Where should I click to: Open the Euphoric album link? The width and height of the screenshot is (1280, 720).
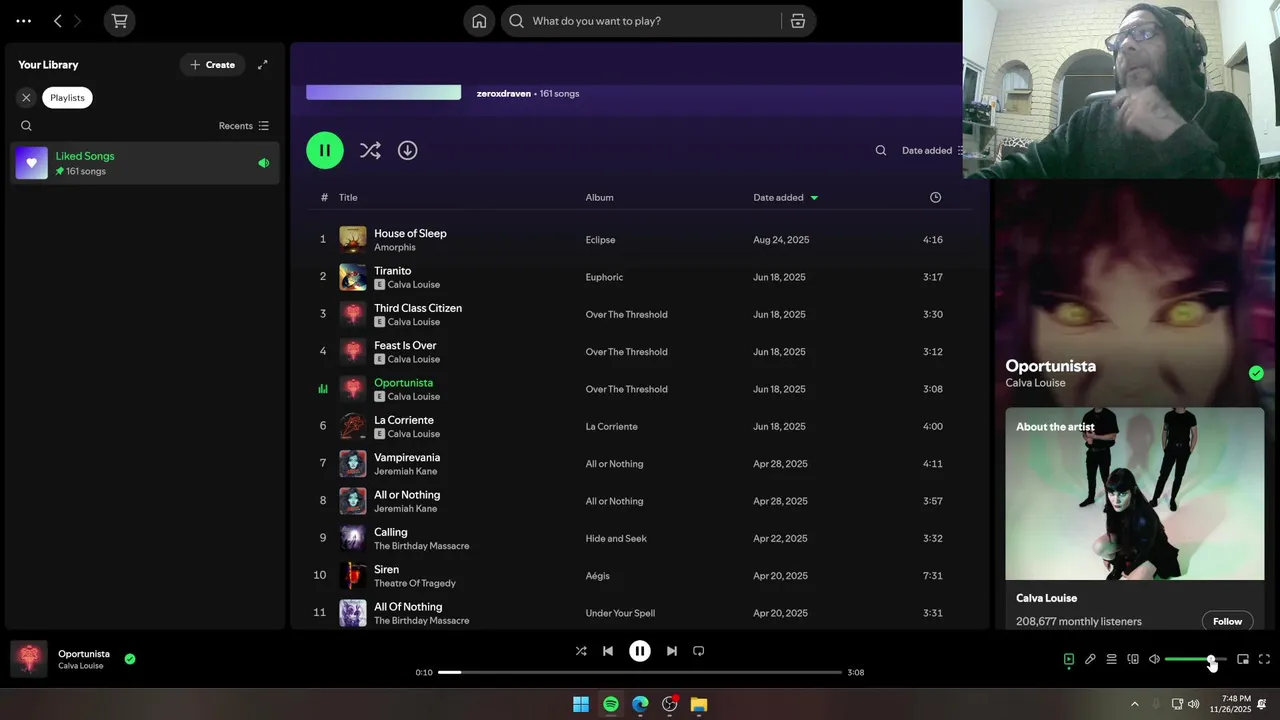tap(604, 277)
